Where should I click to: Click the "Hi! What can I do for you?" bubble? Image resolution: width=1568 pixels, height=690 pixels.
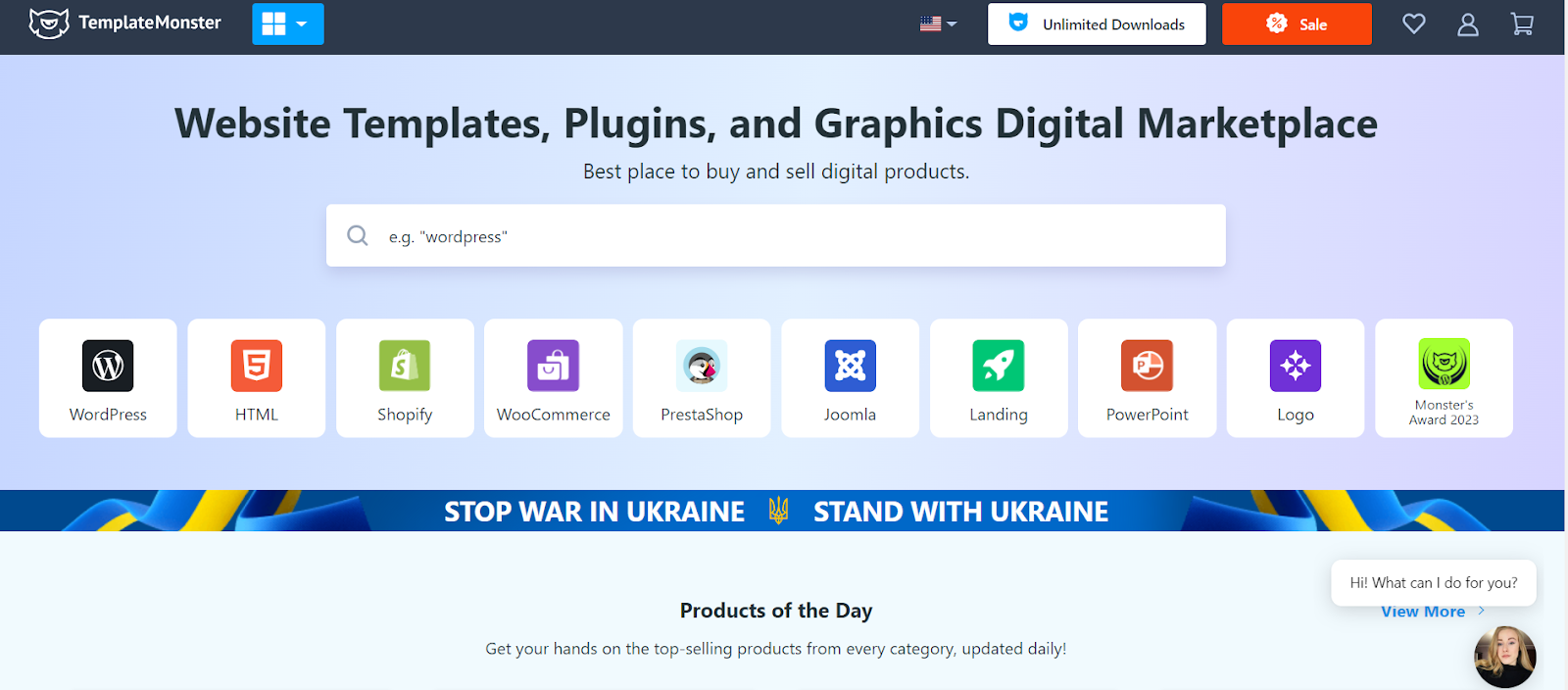click(x=1434, y=582)
